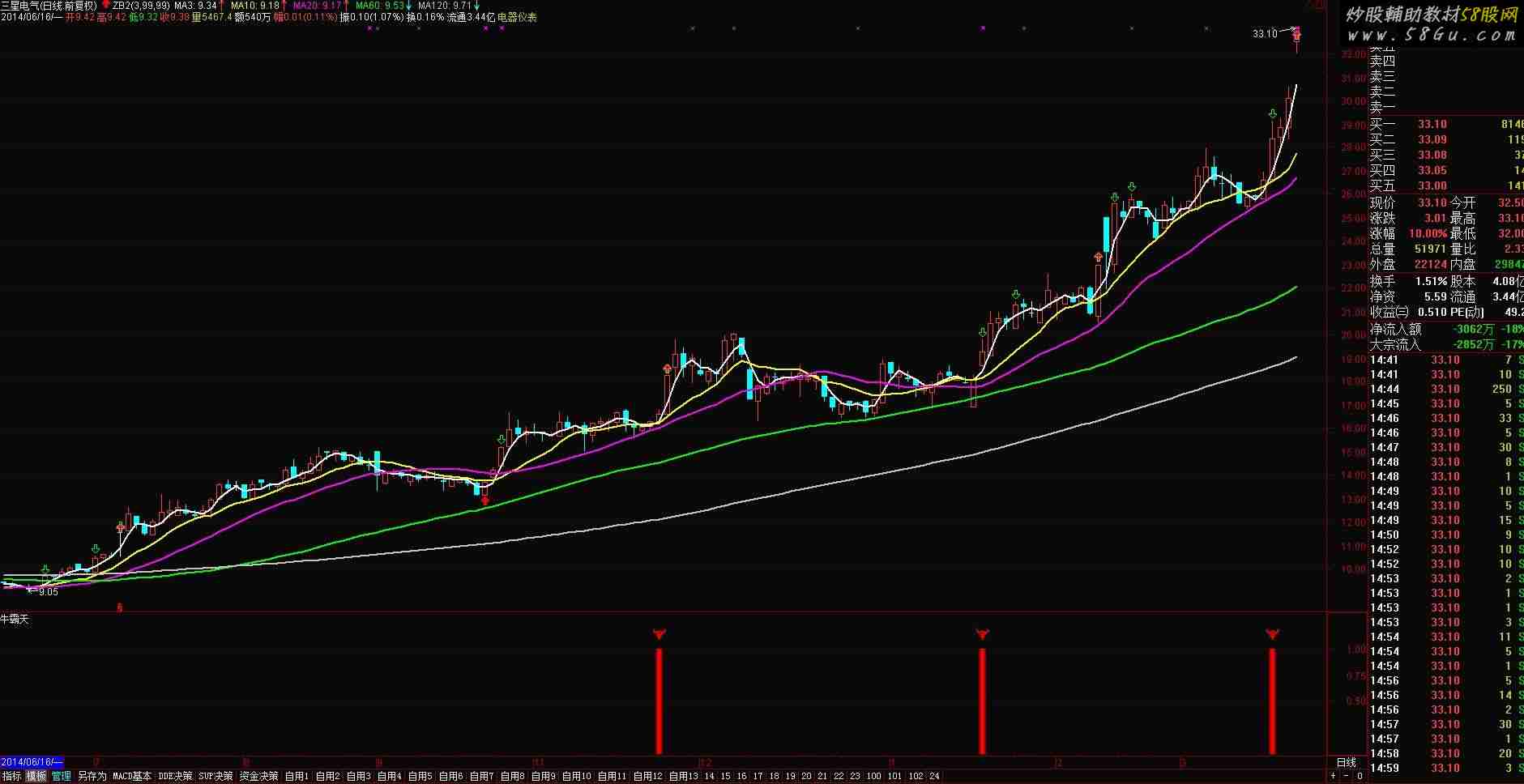The image size is (1524, 784).
Task: Switch to custom template 自用6
Action: point(451,776)
